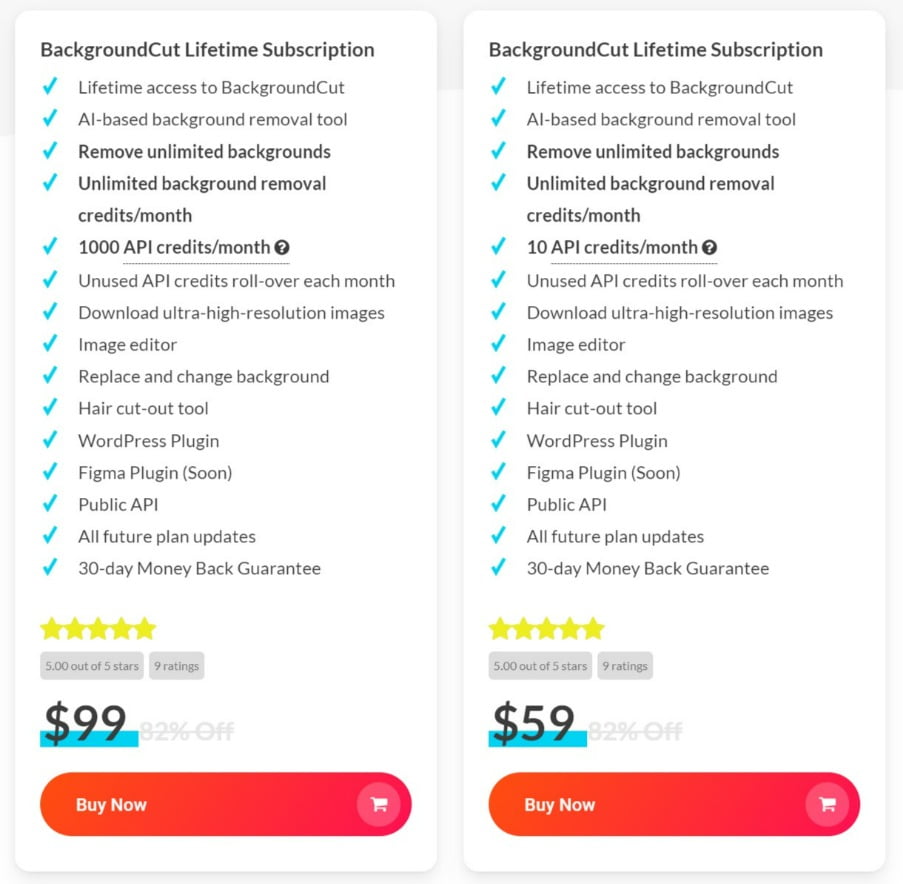This screenshot has width=903, height=884.
Task: Open 9 ratings badge in $59 plan
Action: [x=625, y=666]
